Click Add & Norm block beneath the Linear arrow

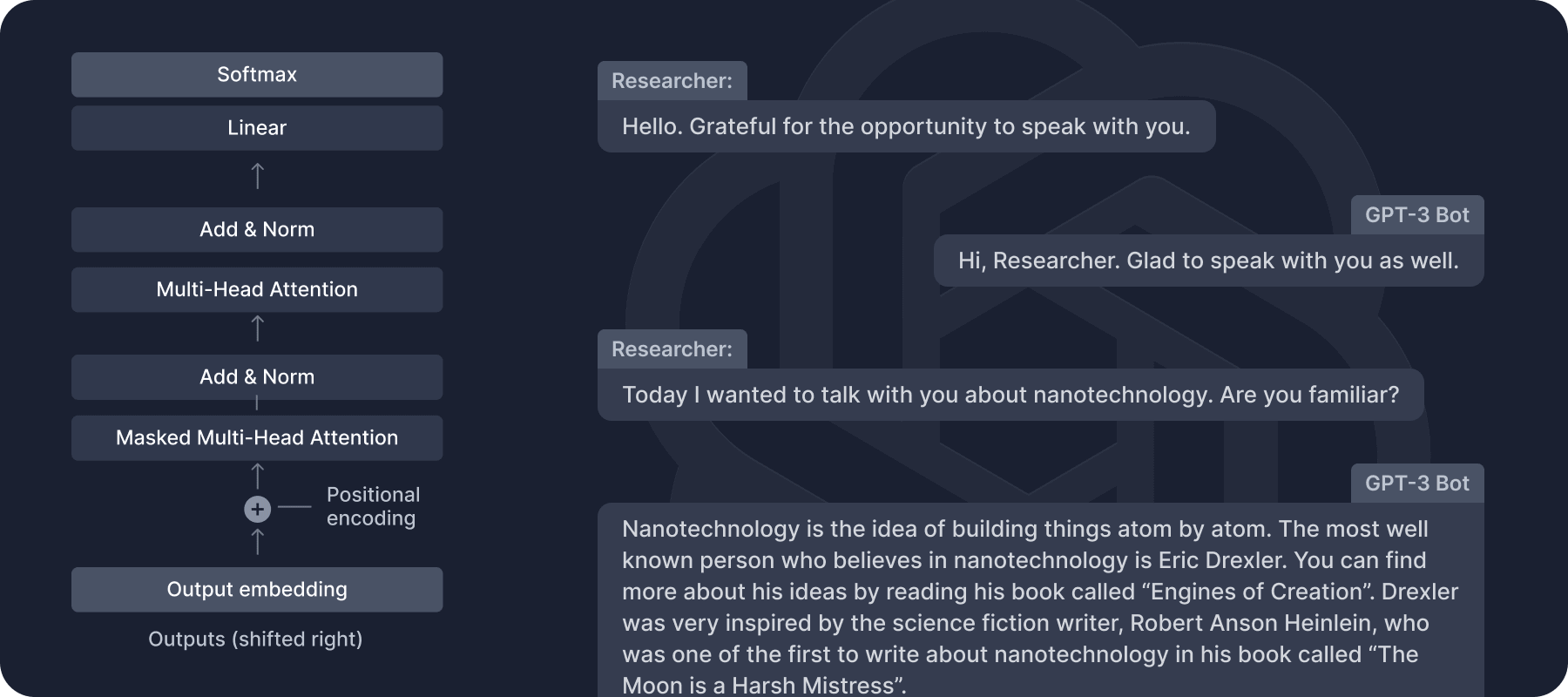(257, 230)
